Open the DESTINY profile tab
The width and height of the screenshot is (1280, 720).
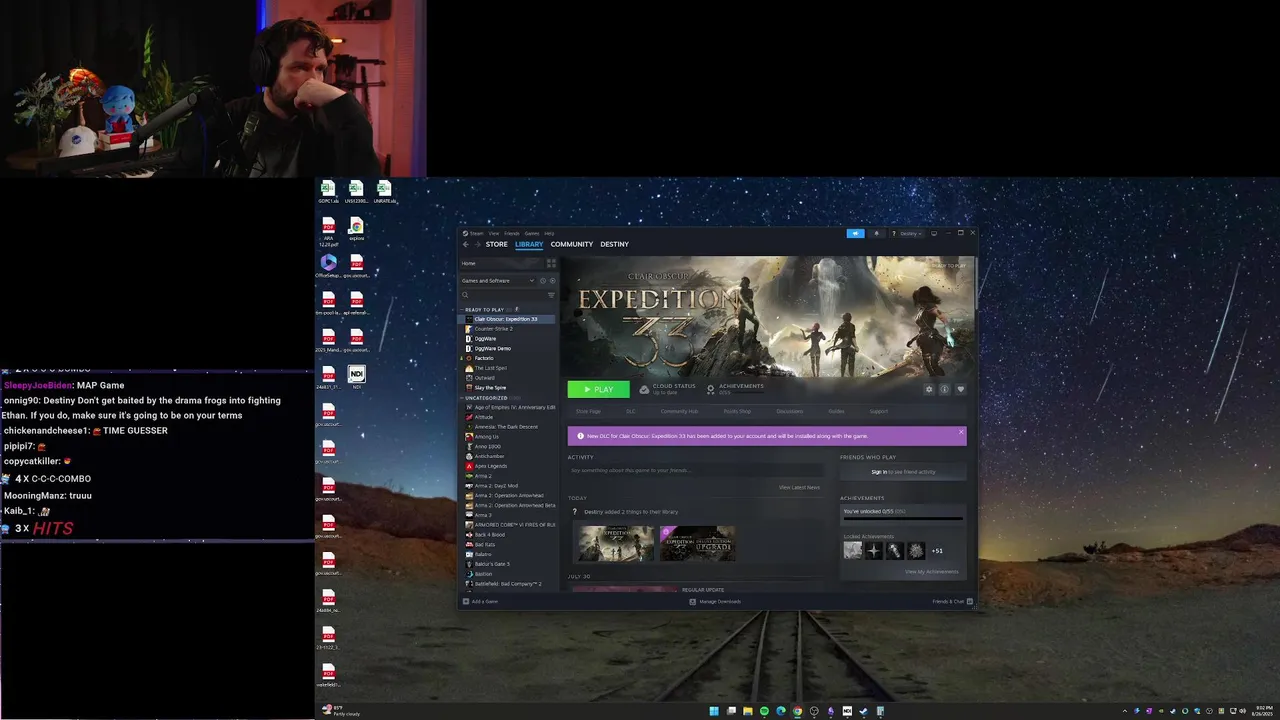pos(615,244)
